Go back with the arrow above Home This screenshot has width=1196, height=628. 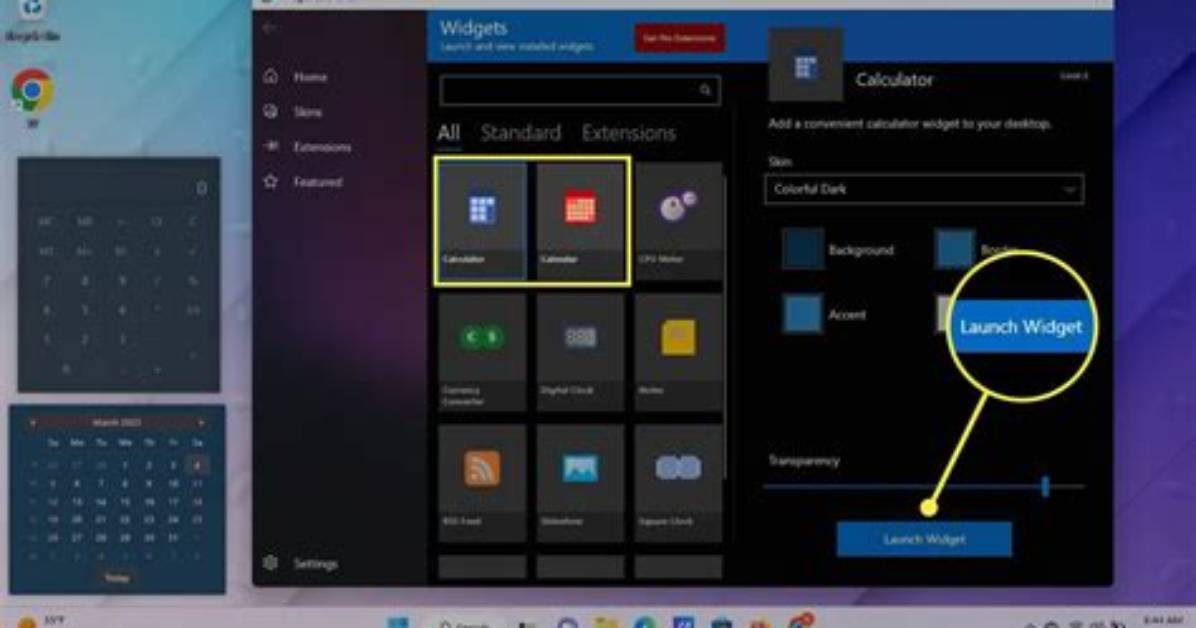click(x=269, y=27)
